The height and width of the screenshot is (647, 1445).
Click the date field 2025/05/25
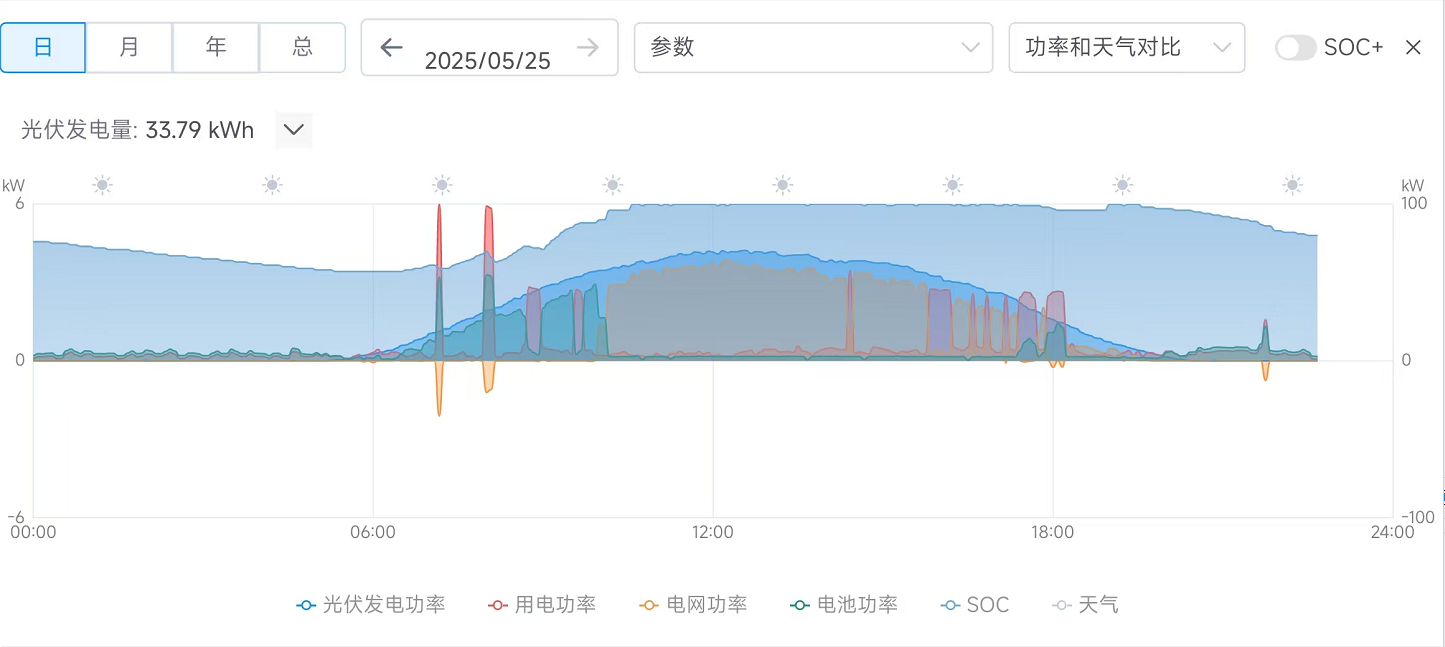pyautogui.click(x=488, y=60)
